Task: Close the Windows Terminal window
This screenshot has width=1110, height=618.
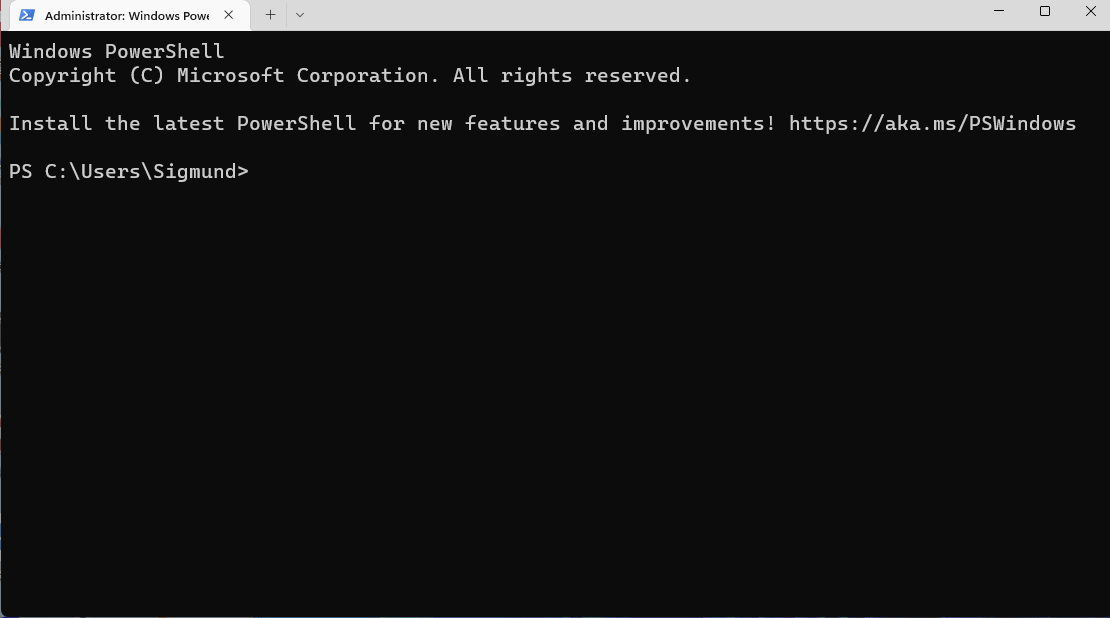Action: coord(1090,11)
